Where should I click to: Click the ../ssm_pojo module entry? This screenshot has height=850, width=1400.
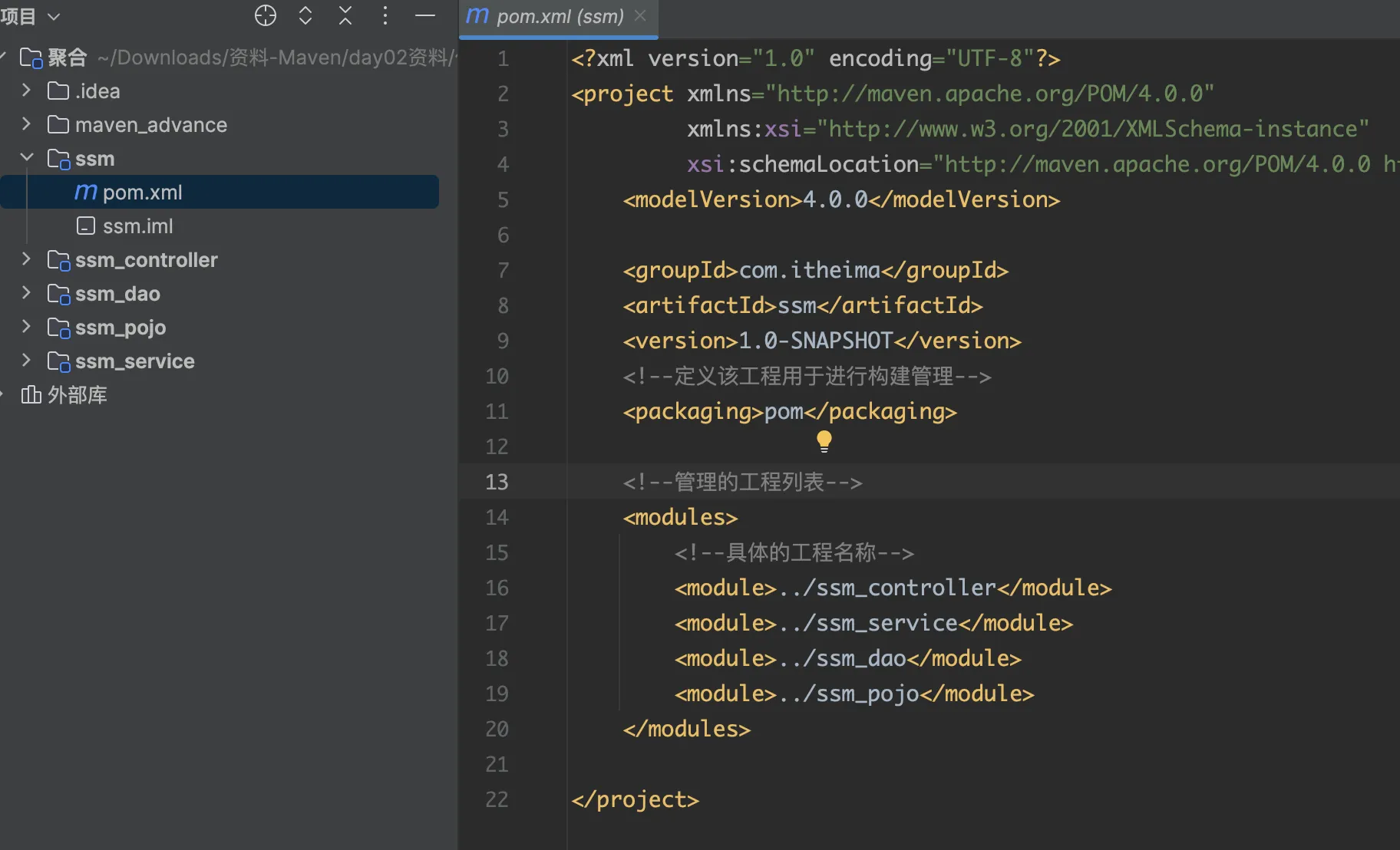(x=854, y=694)
